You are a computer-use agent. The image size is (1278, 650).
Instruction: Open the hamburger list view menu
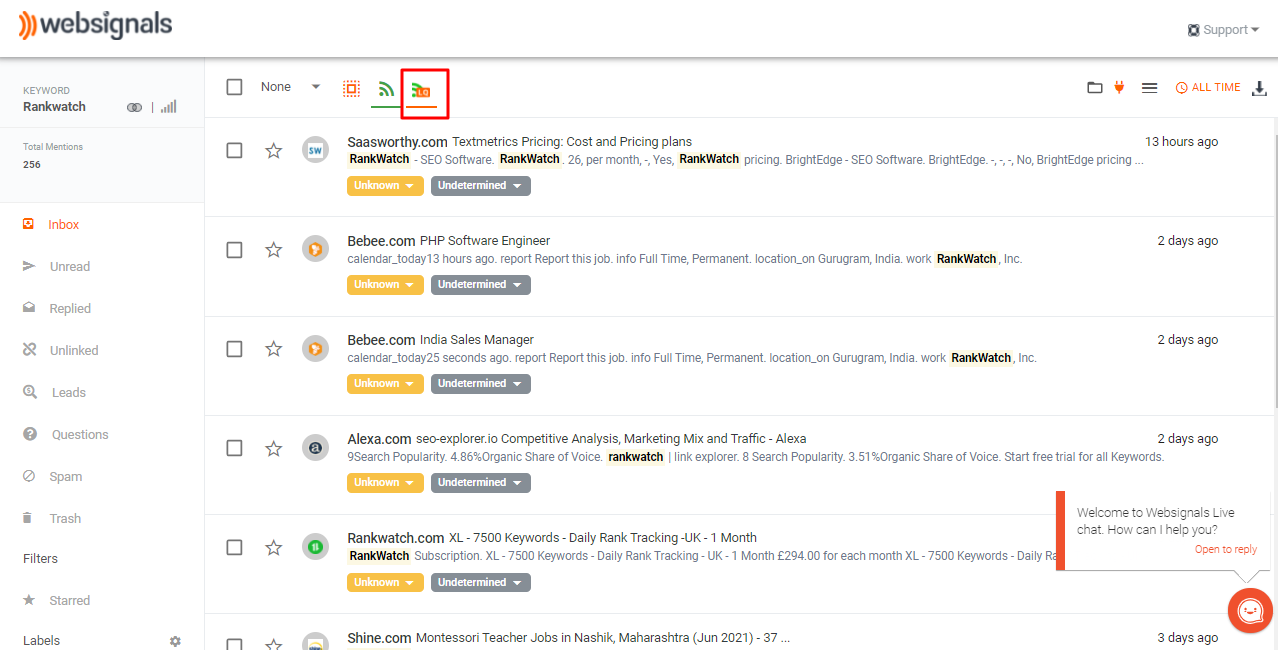click(x=1150, y=88)
